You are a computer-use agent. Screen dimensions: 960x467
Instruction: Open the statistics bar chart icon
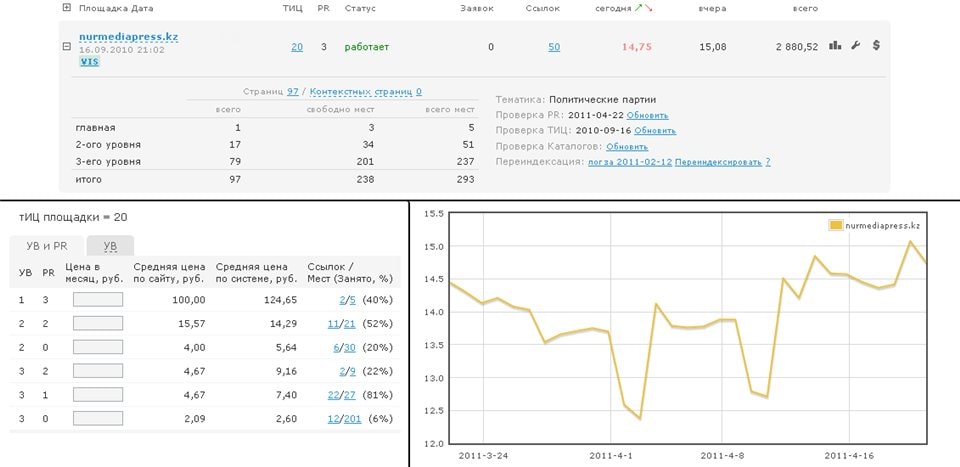pos(835,46)
